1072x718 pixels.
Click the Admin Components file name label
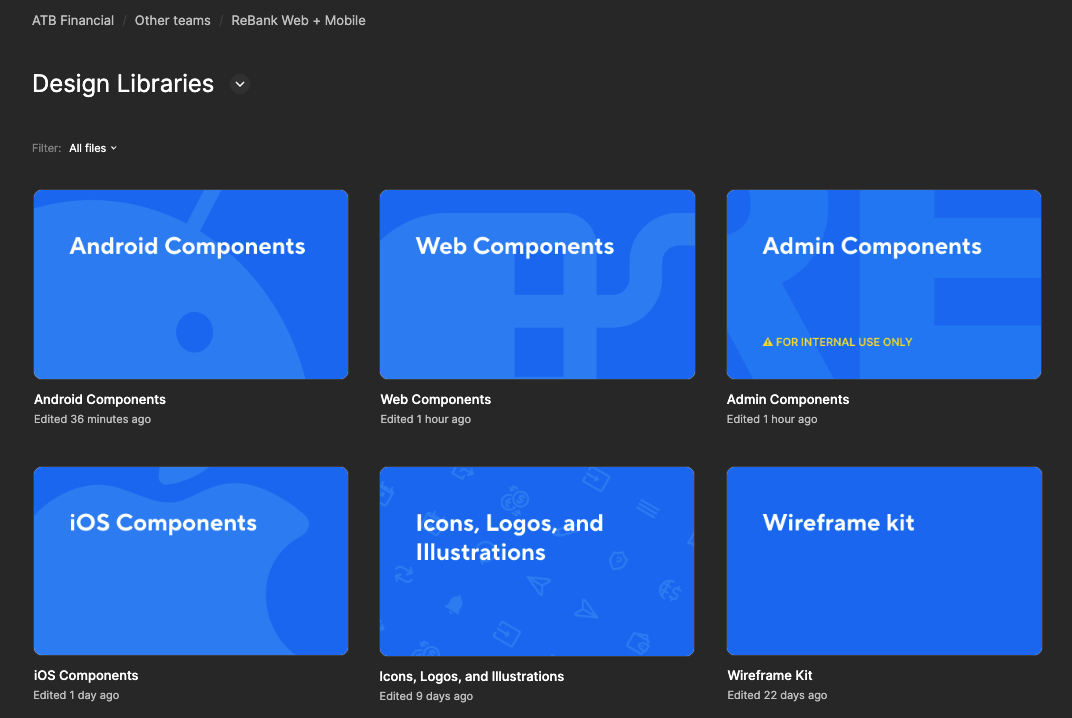(x=788, y=399)
